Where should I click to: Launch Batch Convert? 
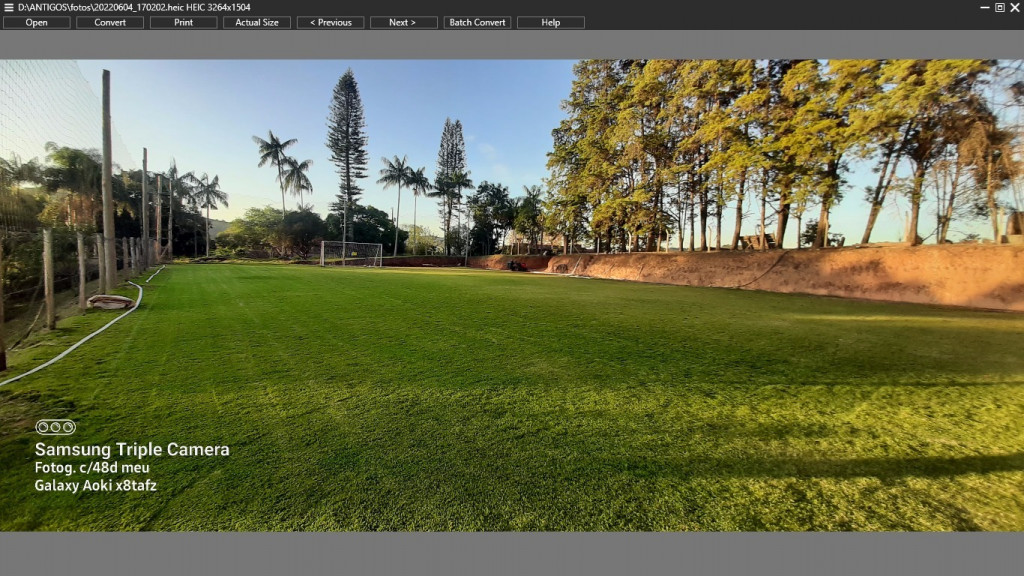tap(477, 22)
